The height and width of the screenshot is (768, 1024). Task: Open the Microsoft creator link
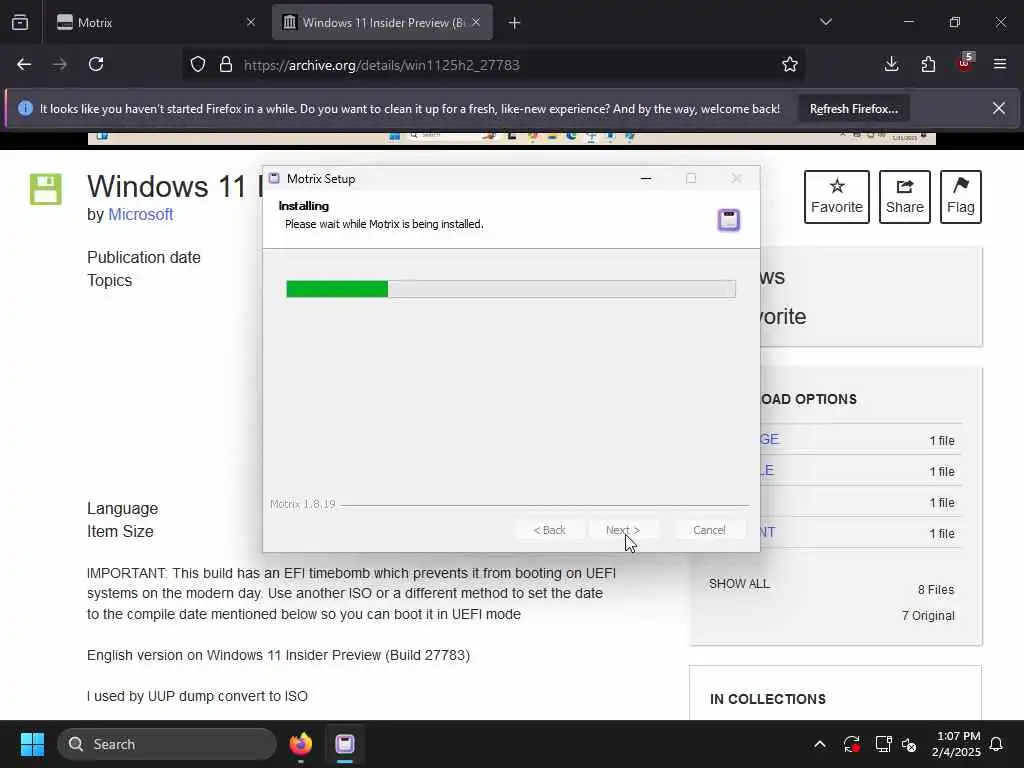click(x=140, y=214)
